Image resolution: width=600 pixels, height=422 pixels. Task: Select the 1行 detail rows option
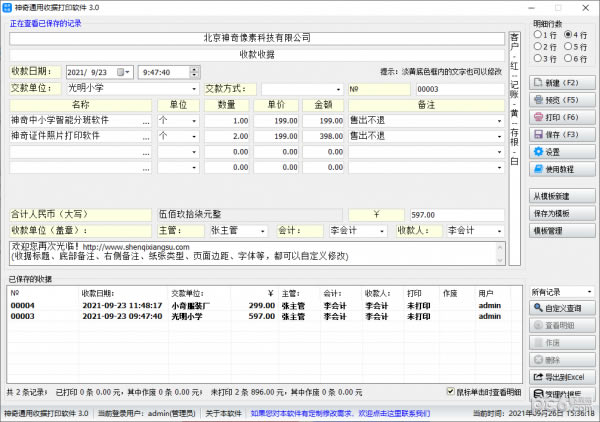[540, 34]
